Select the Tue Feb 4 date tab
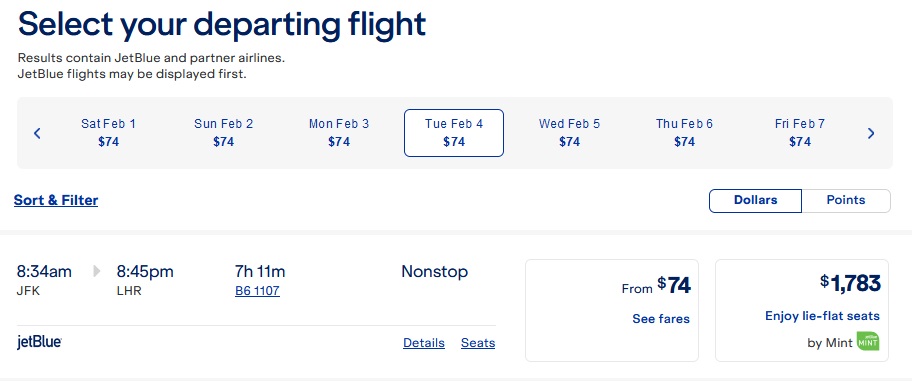This screenshot has width=912, height=381. coord(454,133)
